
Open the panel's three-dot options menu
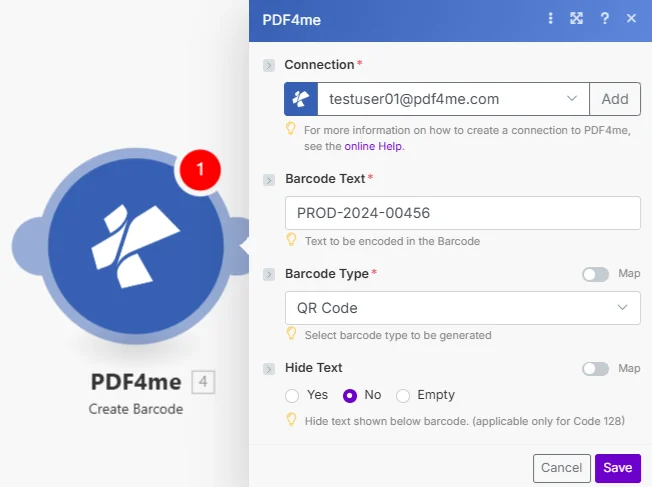(551, 18)
